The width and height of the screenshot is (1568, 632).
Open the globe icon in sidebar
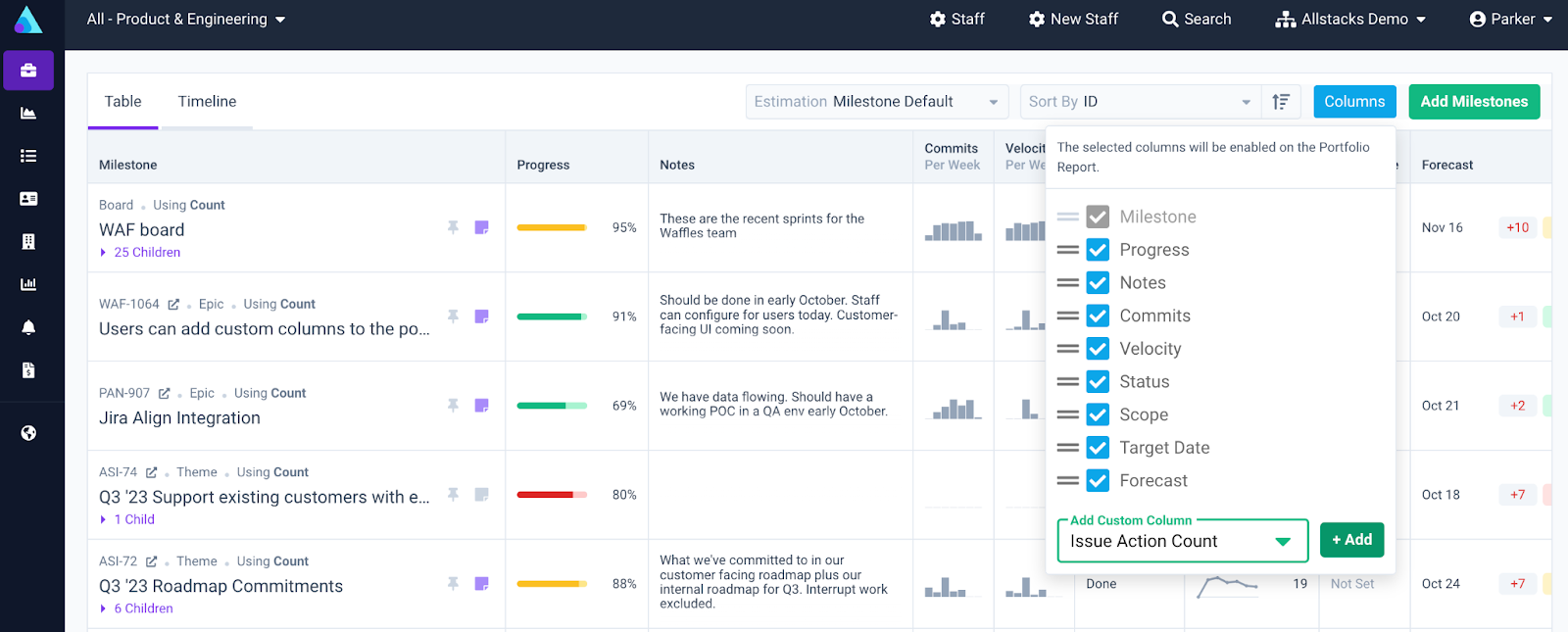pyautogui.click(x=28, y=433)
